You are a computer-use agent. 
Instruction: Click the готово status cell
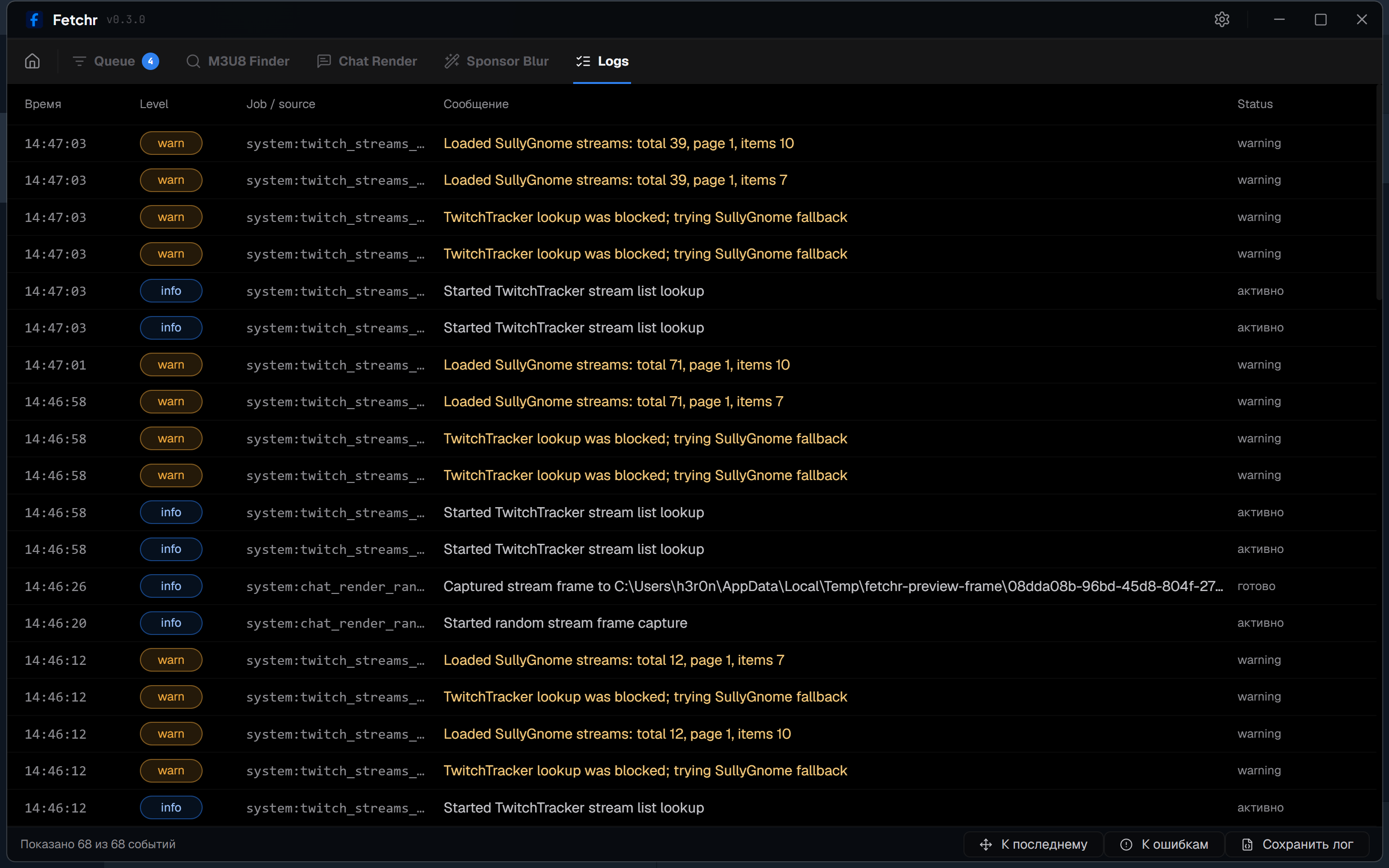coord(1256,586)
